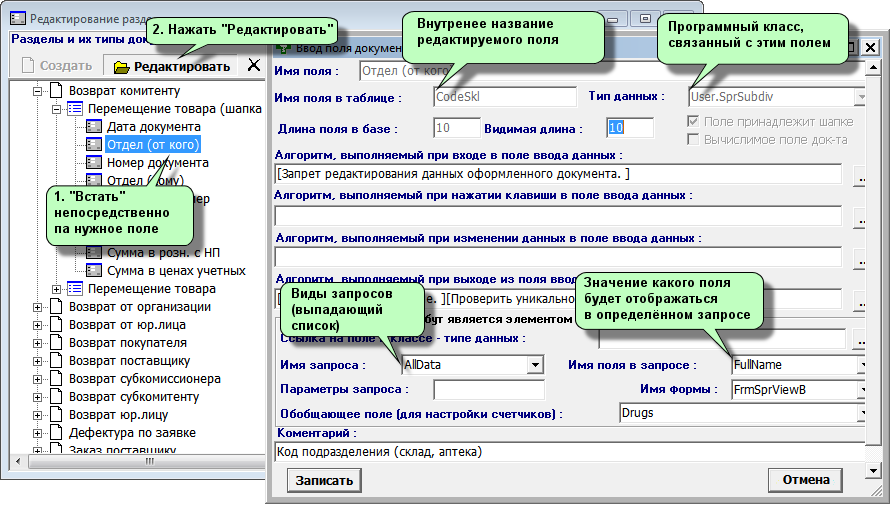Click the tree scrollbar left arrow
890x505 pixels.
(19, 461)
